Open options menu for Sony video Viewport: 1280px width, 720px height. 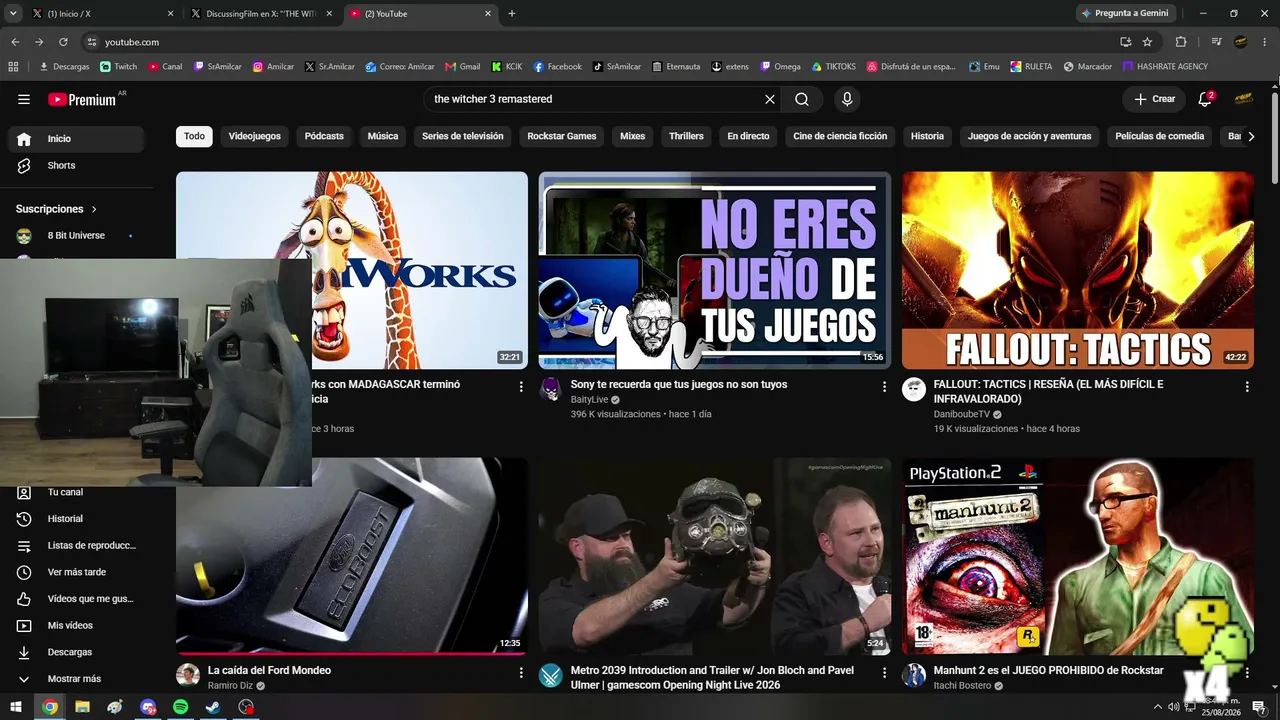[x=884, y=386]
